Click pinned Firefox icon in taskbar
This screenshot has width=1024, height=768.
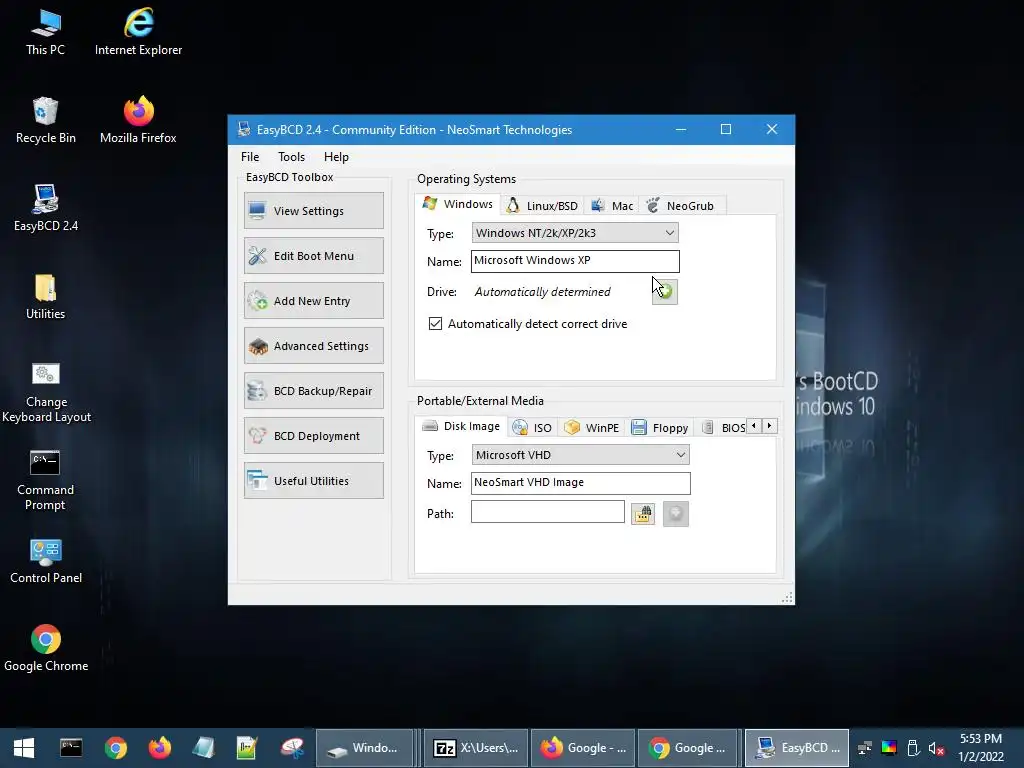pos(159,748)
